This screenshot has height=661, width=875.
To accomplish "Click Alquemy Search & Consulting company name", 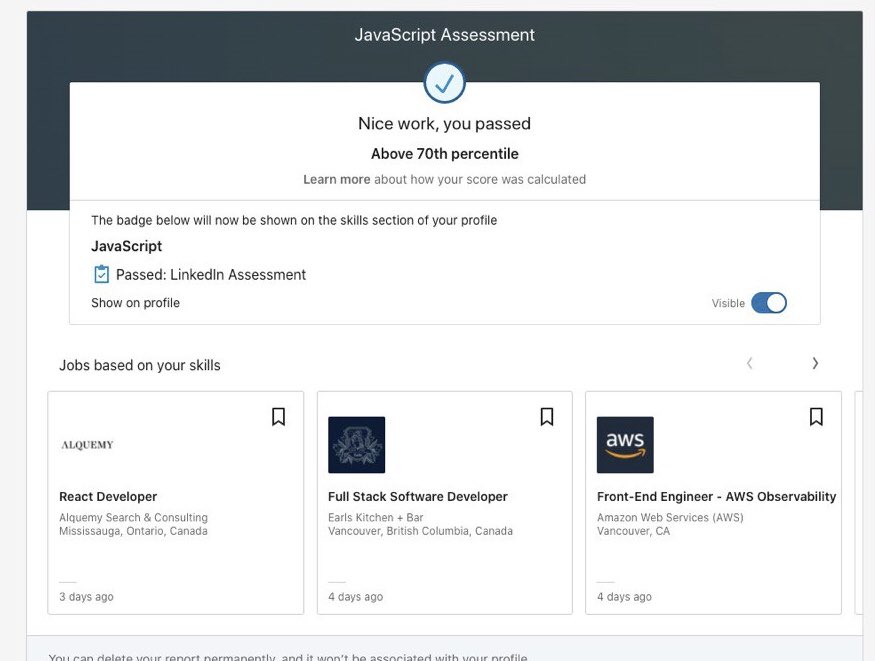I will (x=133, y=518).
